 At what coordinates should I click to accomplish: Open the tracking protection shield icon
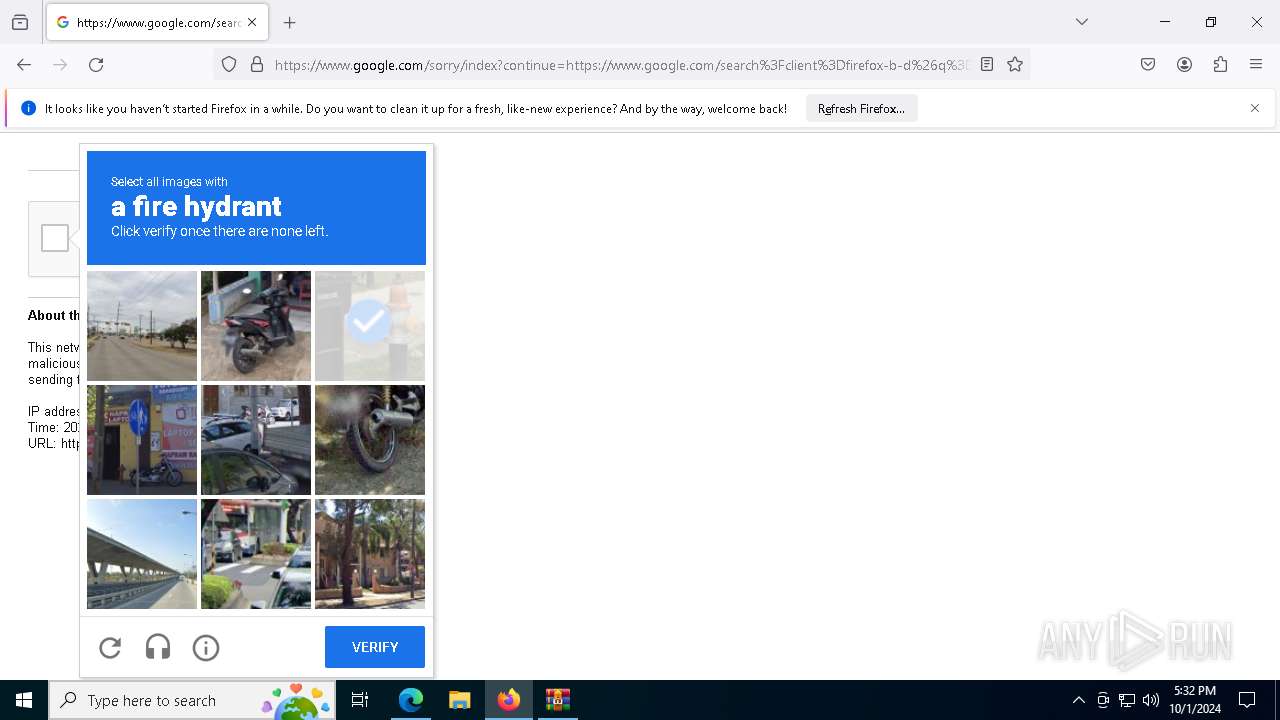[x=229, y=65]
